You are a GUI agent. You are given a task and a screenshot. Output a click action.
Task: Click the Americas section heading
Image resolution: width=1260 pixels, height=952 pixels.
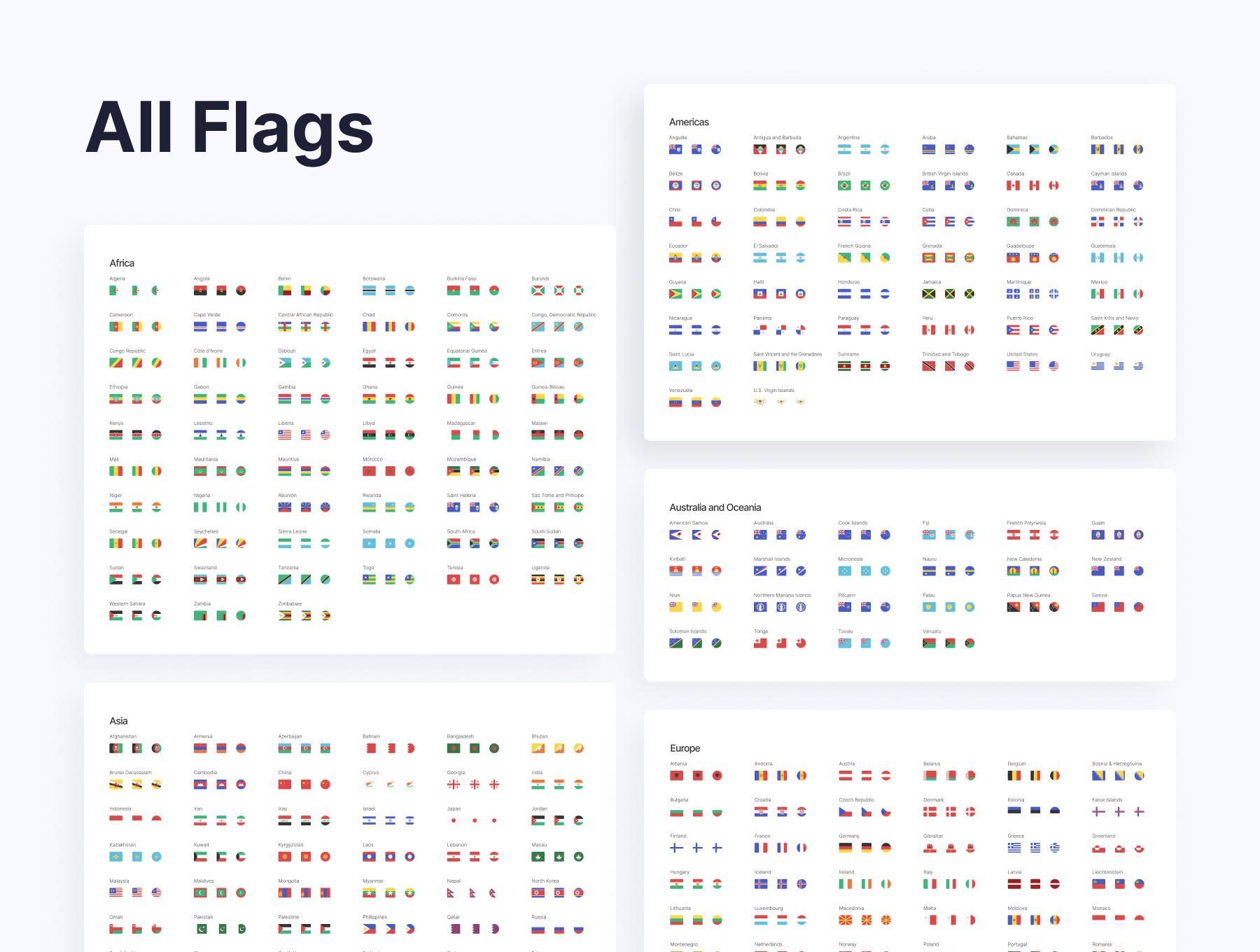point(689,122)
